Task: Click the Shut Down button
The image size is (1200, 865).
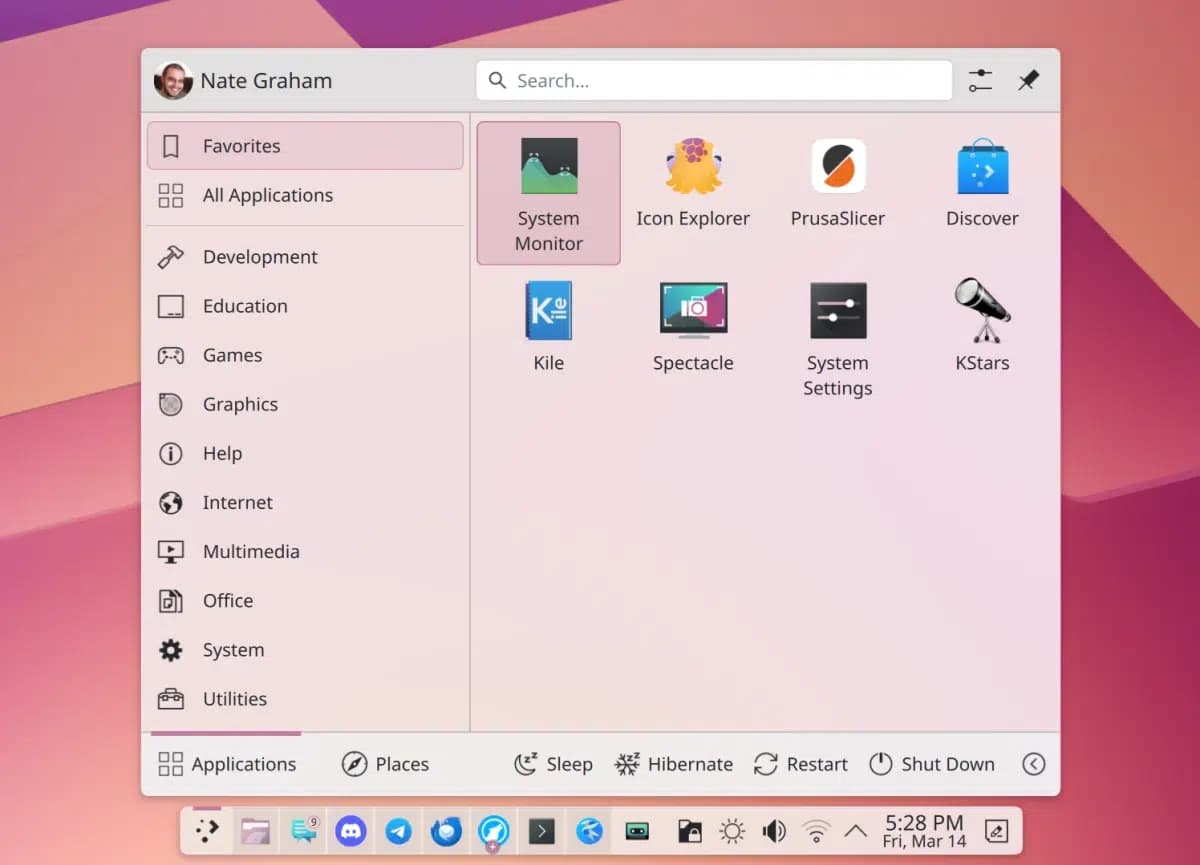Action: pyautogui.click(x=932, y=764)
